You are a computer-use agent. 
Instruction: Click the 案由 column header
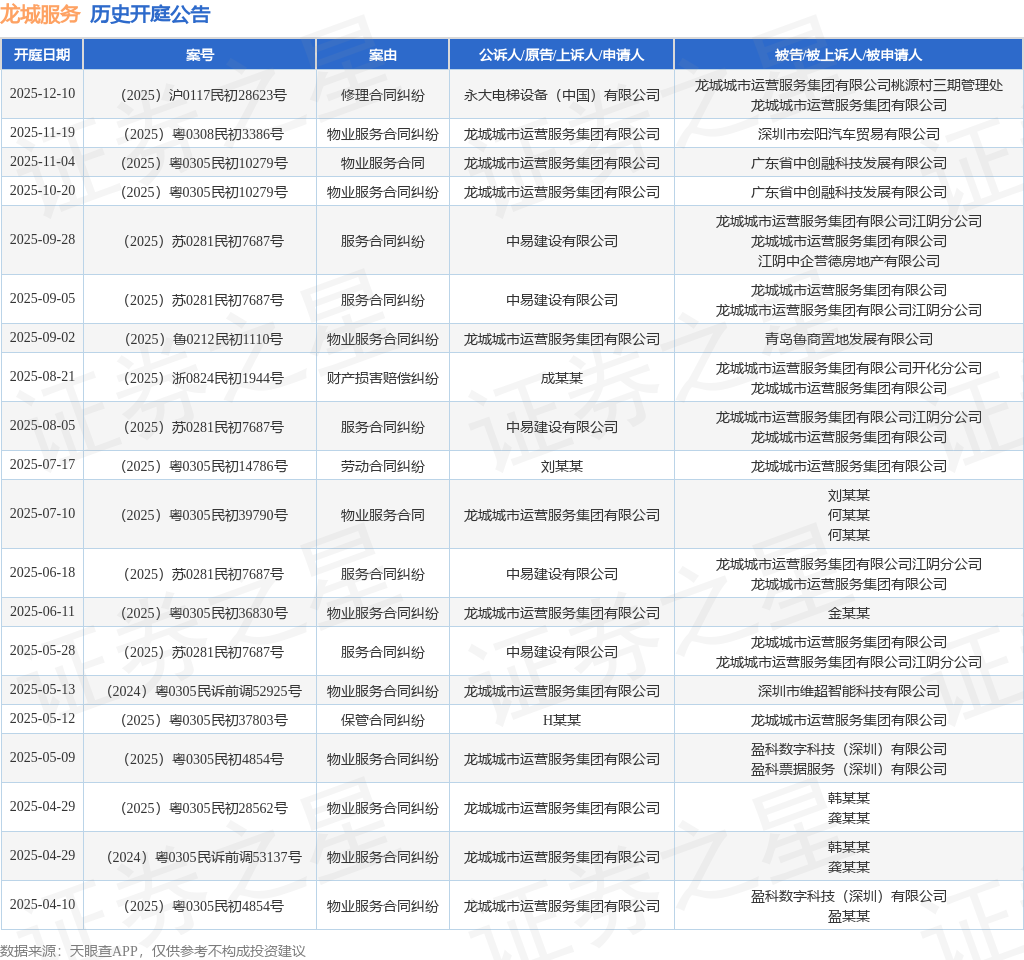coord(383,55)
